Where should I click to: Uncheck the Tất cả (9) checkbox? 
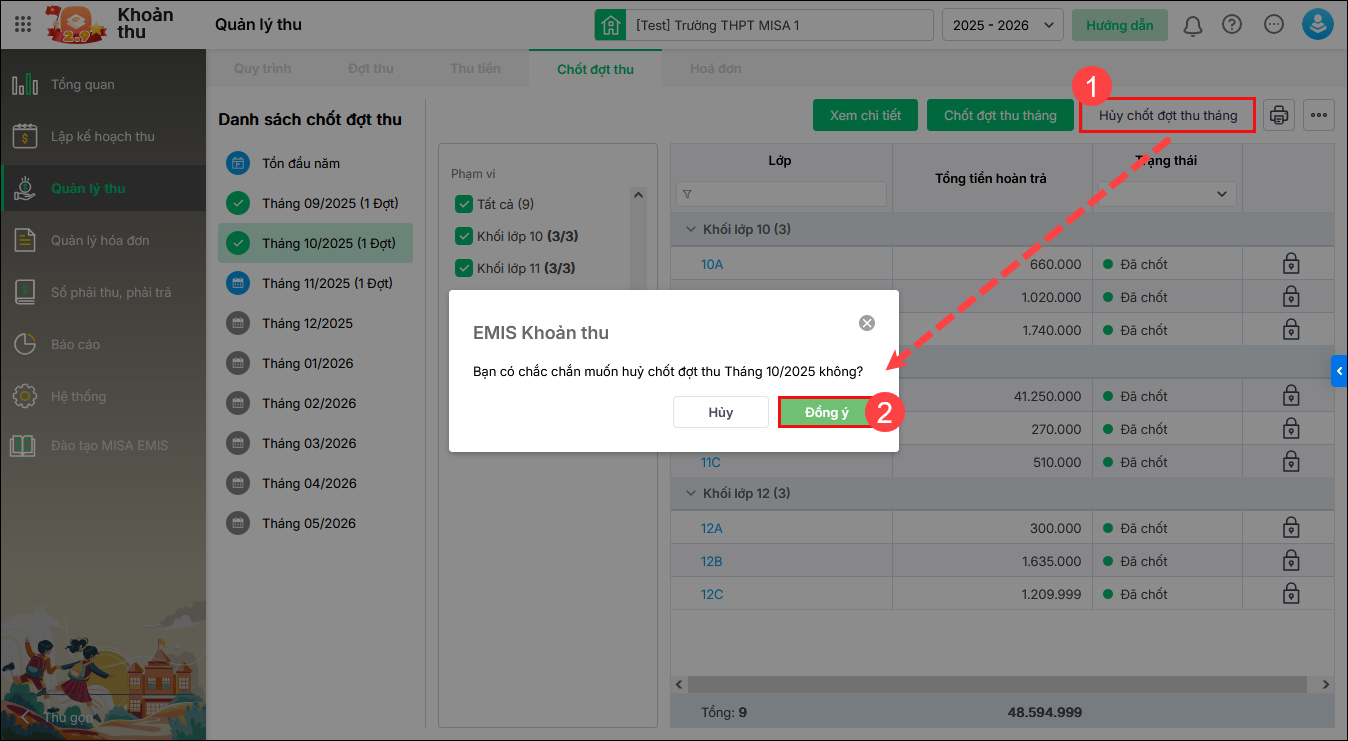point(464,204)
